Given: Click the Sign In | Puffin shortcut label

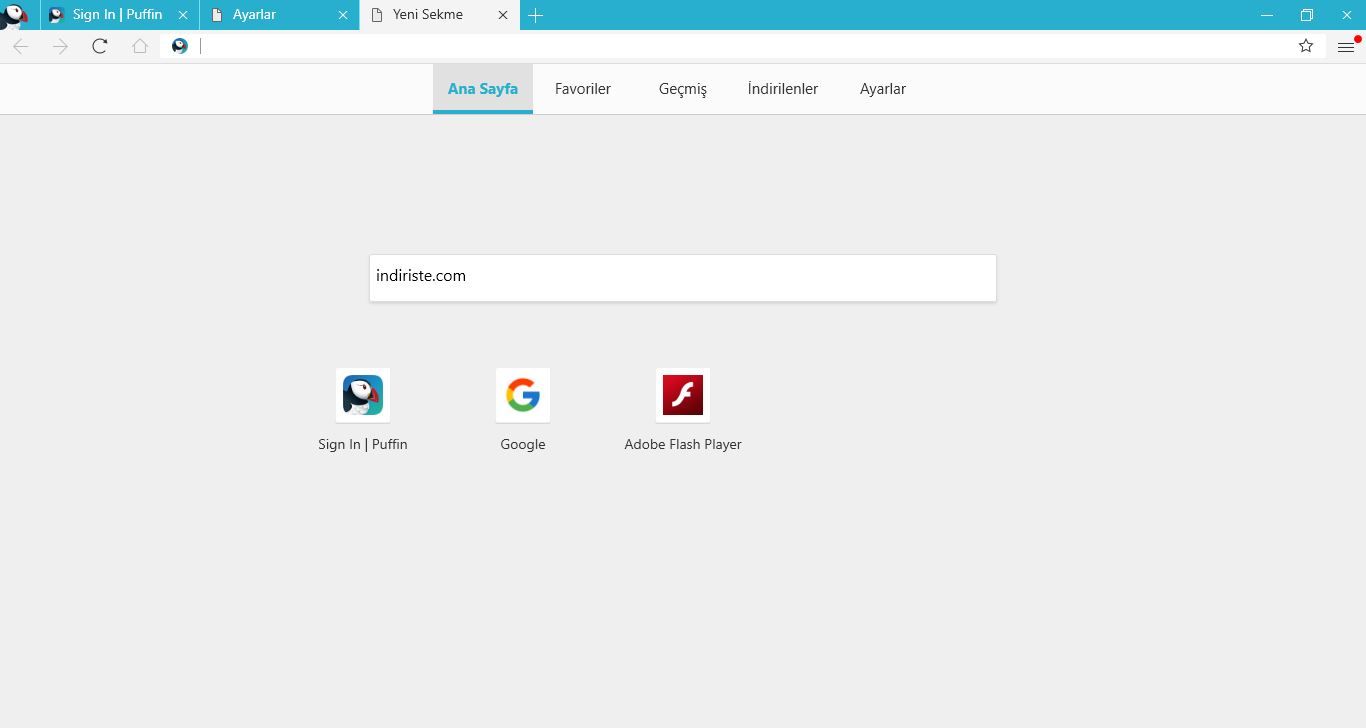Looking at the screenshot, I should click(x=363, y=444).
